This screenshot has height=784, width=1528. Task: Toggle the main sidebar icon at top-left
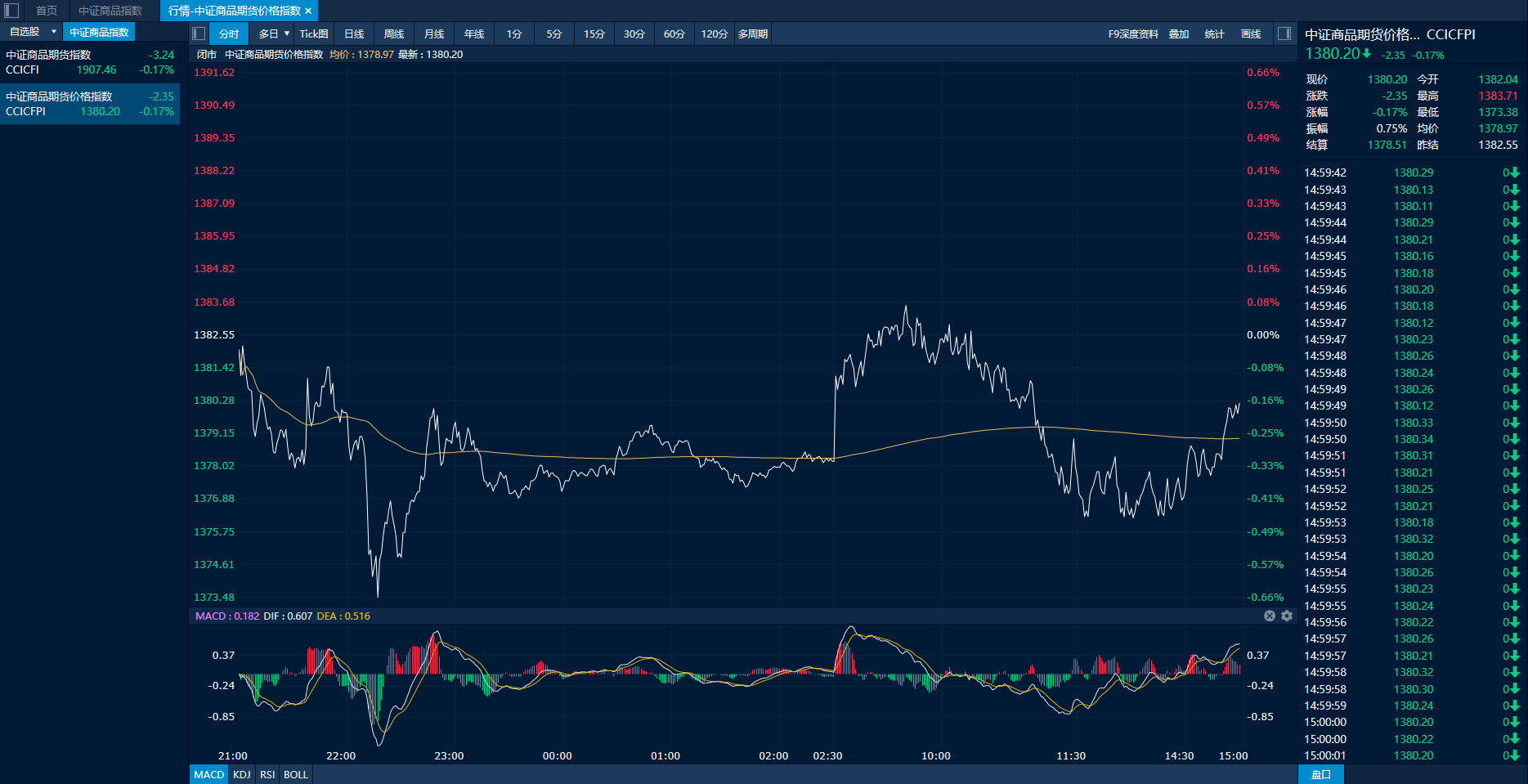(11, 11)
